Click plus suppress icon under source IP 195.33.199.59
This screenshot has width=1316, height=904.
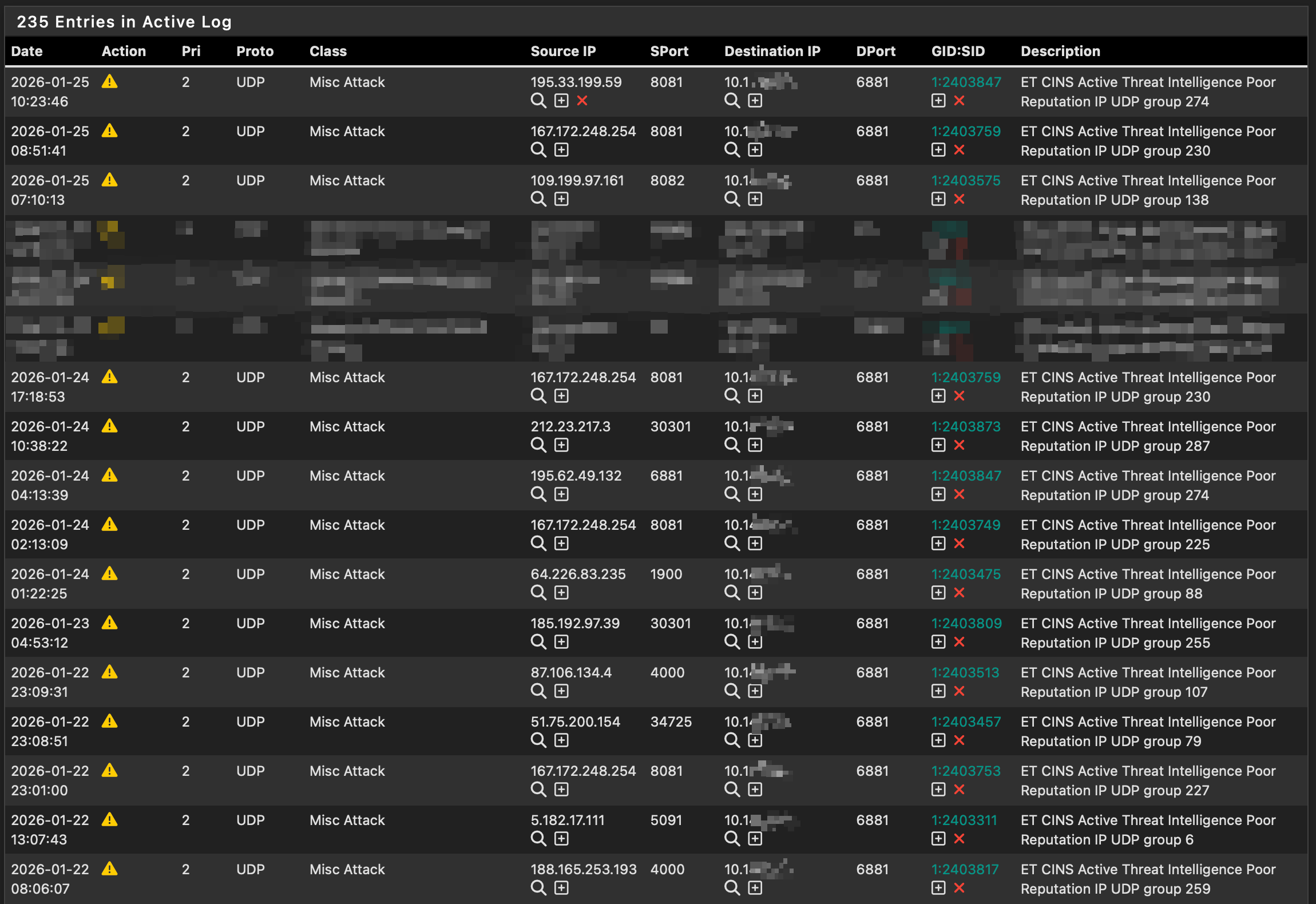click(x=561, y=101)
